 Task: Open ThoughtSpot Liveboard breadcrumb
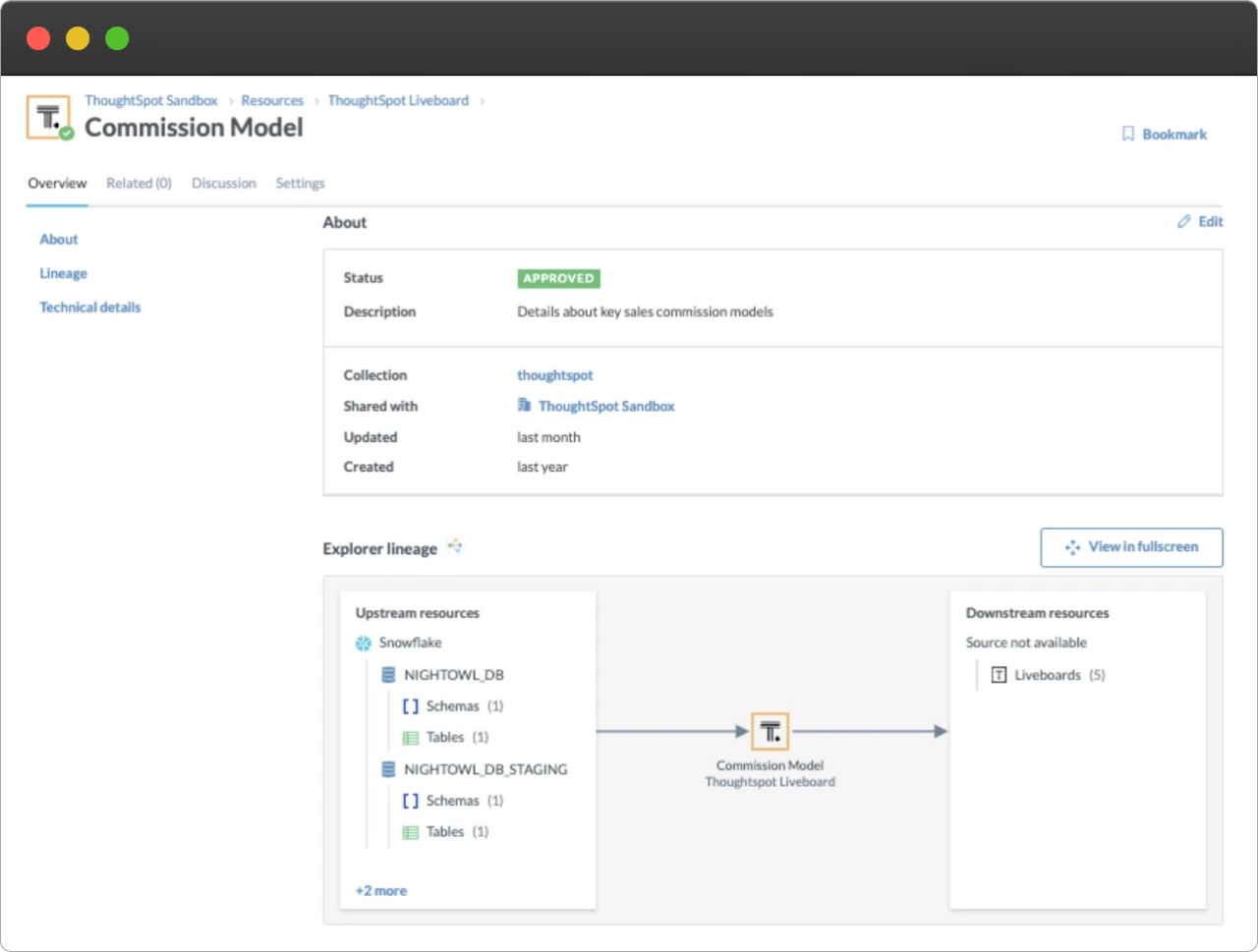pyautogui.click(x=398, y=101)
